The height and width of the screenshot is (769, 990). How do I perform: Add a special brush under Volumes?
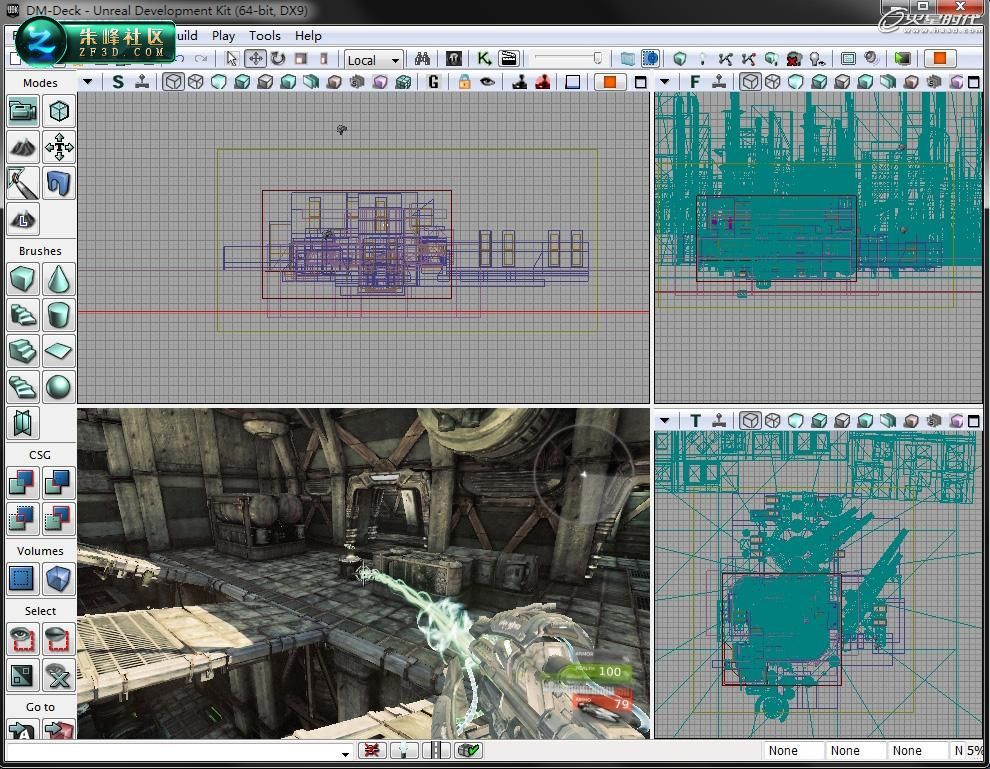coord(23,579)
